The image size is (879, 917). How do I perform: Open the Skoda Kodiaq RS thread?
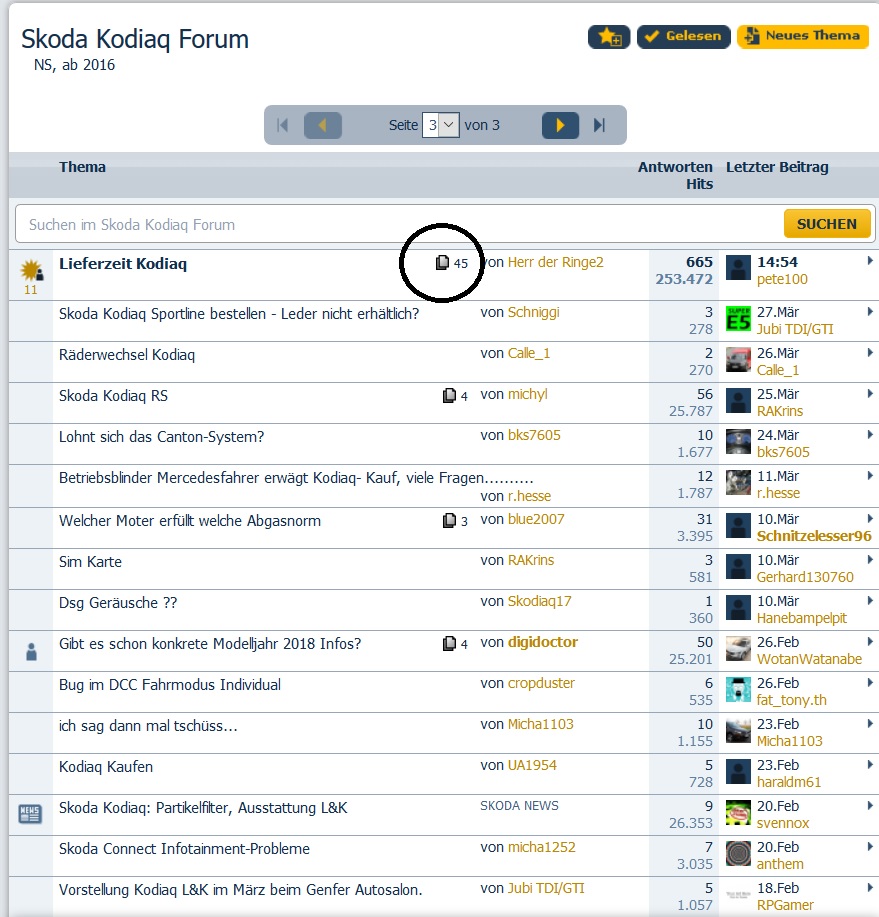pyautogui.click(x=113, y=396)
